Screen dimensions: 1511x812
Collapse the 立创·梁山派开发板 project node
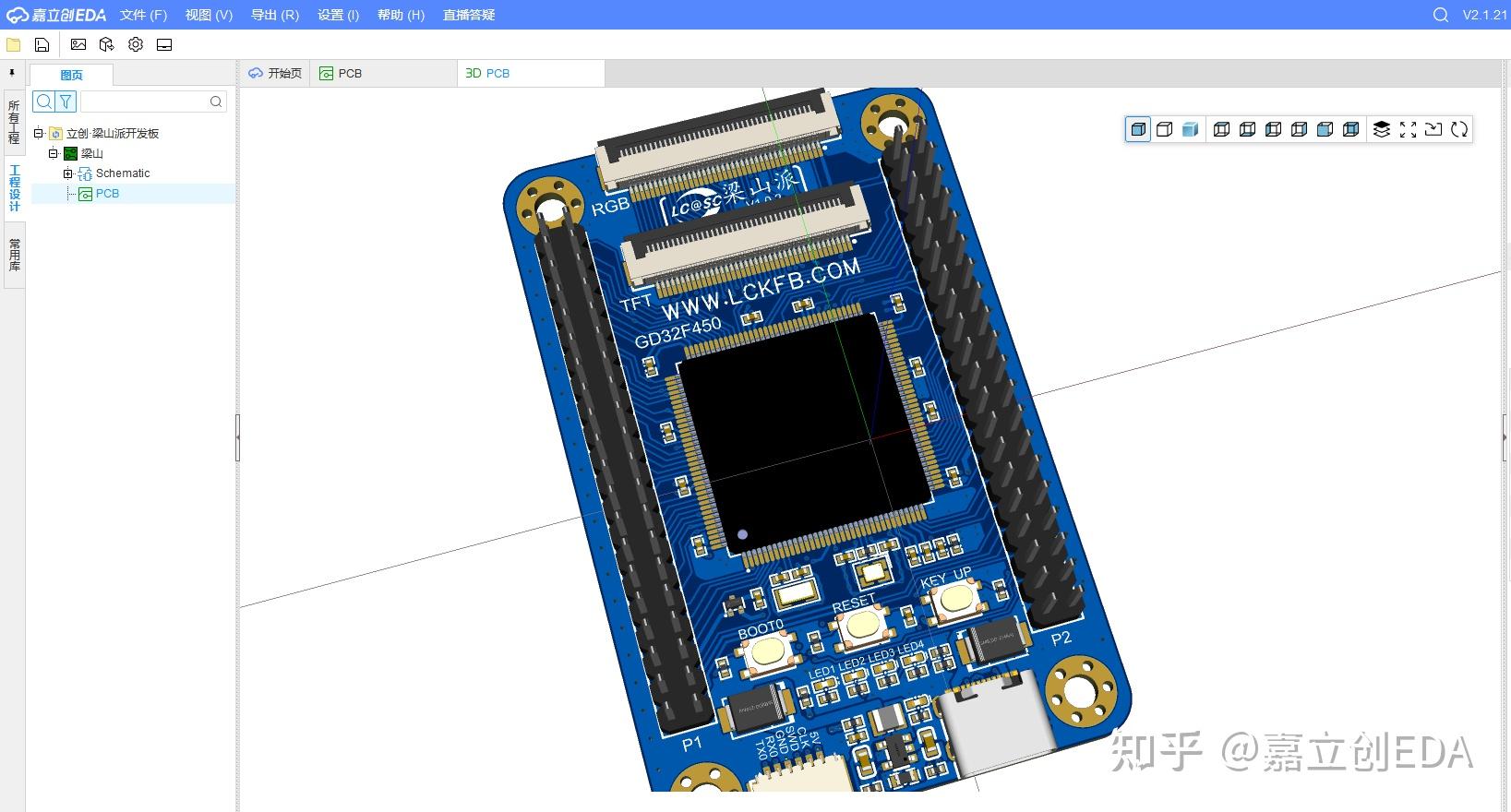[x=39, y=133]
